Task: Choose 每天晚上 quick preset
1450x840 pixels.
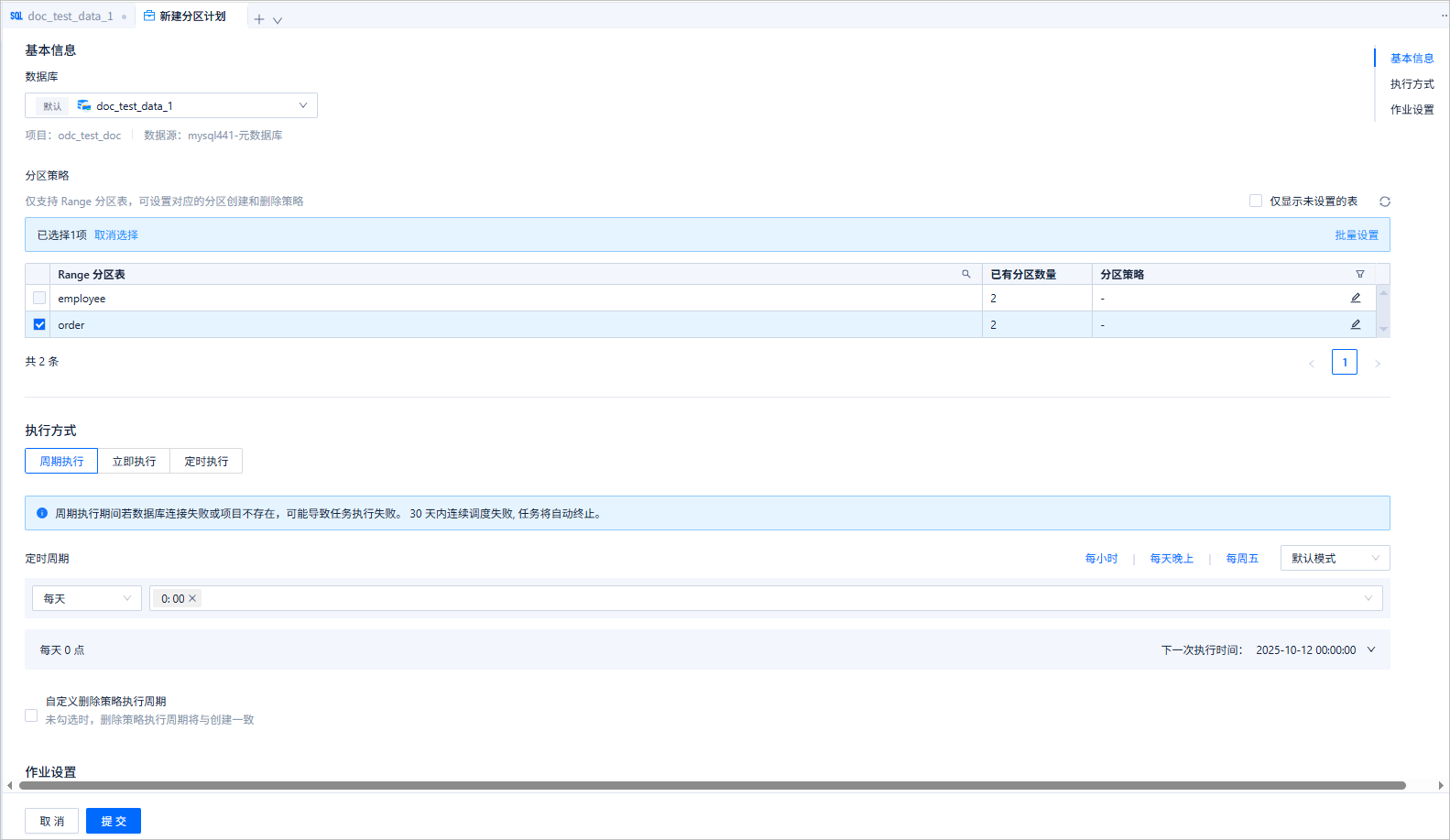Action: [1172, 558]
